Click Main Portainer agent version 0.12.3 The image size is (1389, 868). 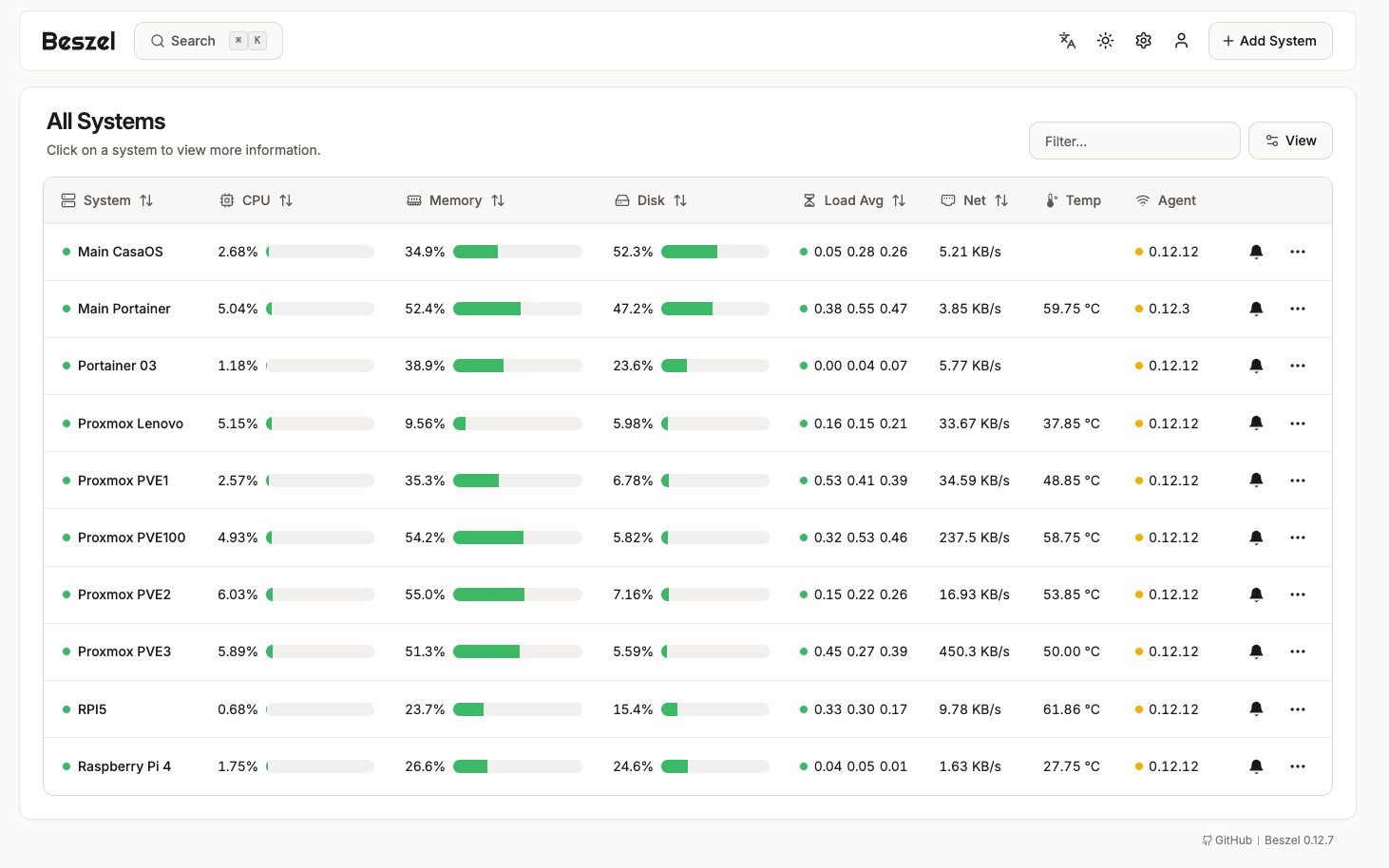click(1170, 309)
